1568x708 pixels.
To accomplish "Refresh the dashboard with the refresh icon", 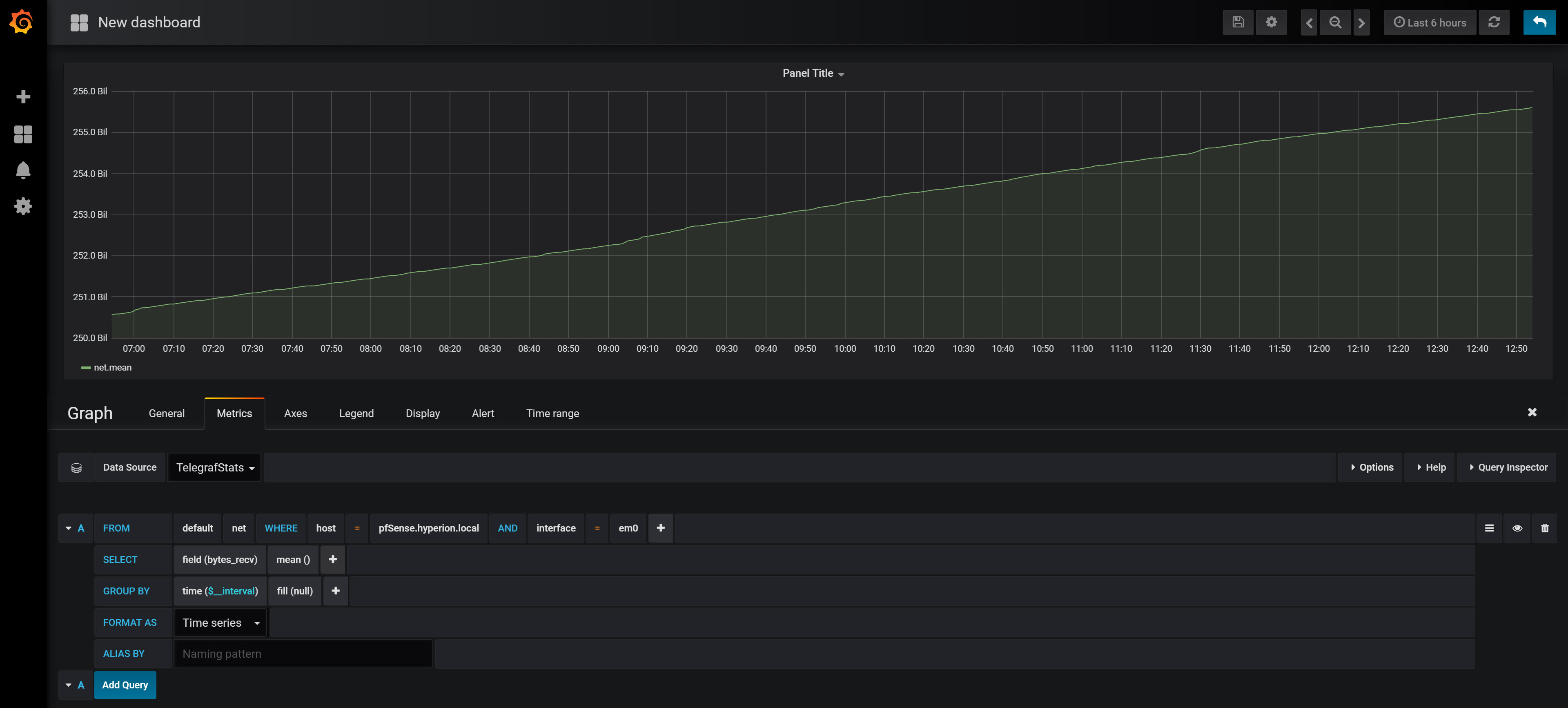I will click(x=1494, y=22).
